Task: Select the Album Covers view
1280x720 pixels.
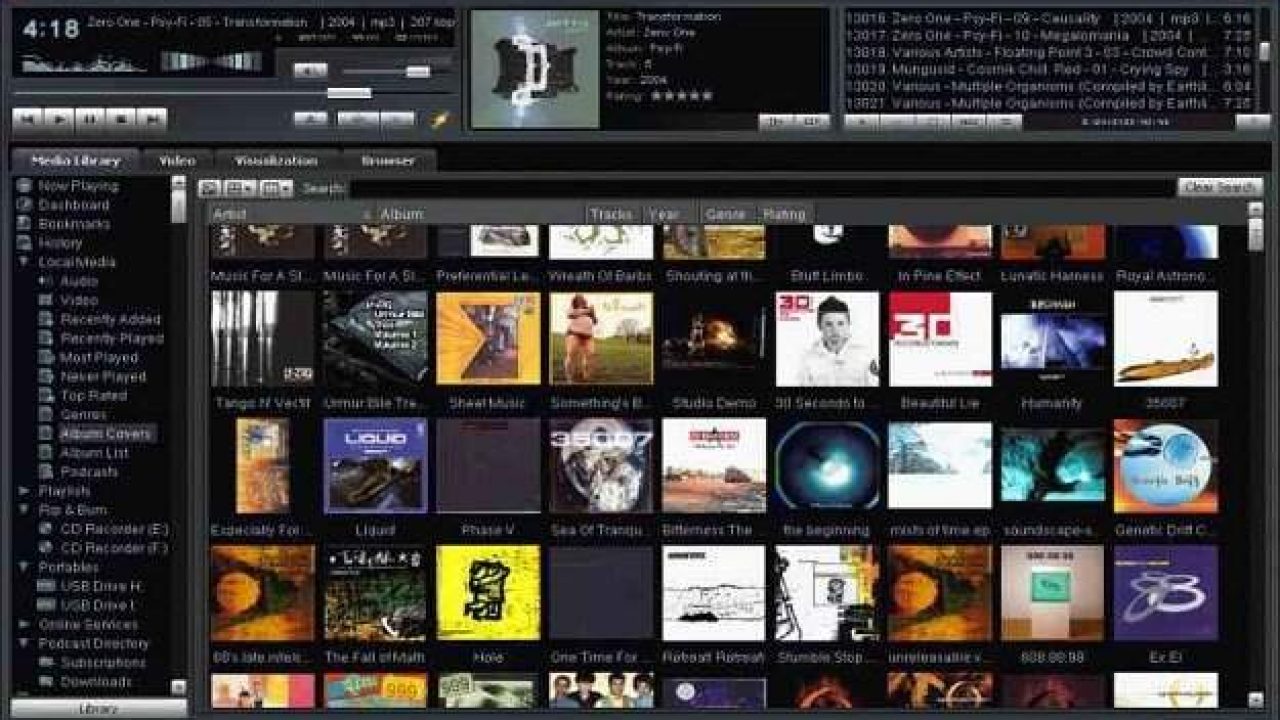Action: pos(106,434)
